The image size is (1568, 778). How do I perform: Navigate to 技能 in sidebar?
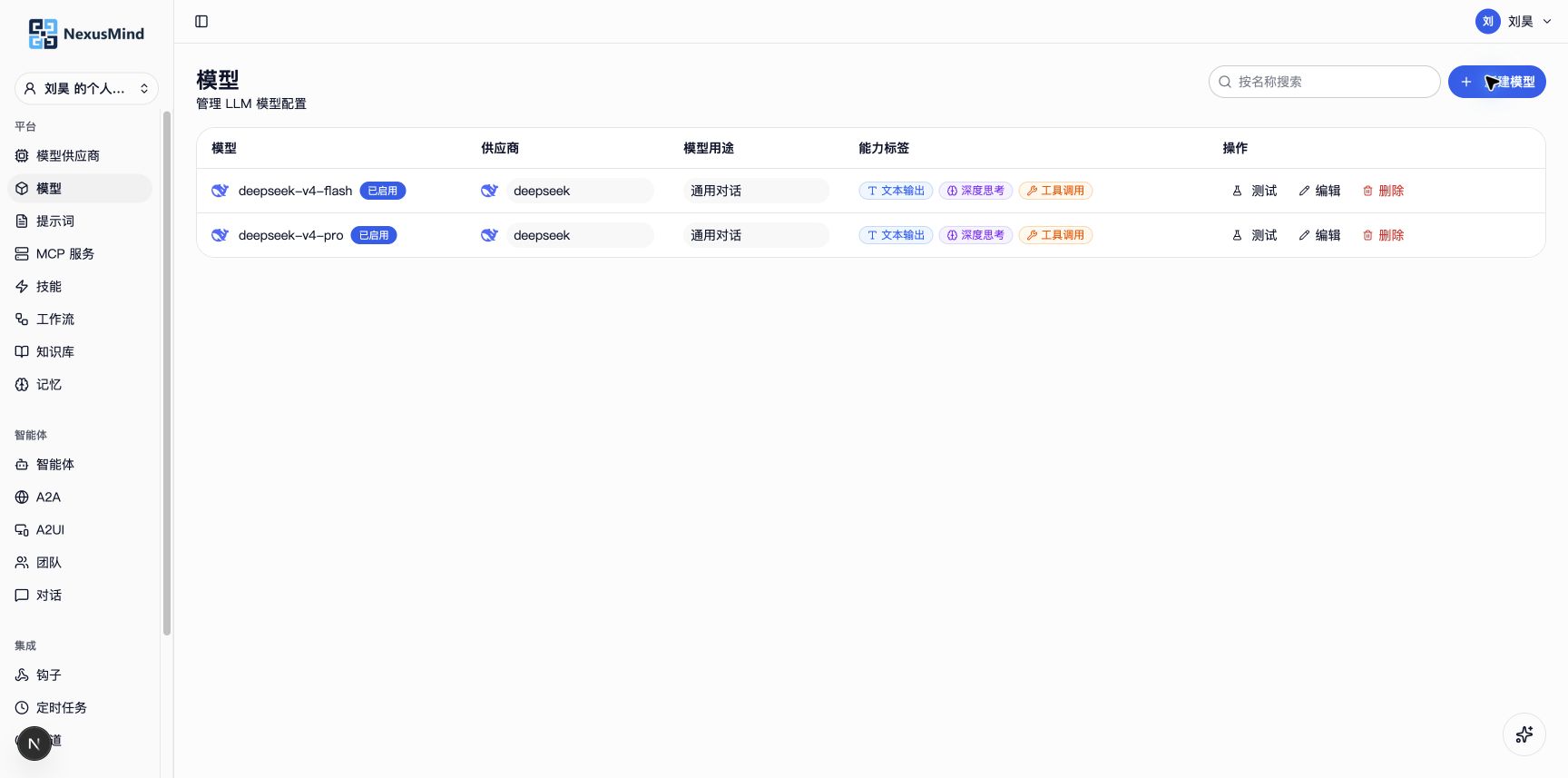click(80, 287)
